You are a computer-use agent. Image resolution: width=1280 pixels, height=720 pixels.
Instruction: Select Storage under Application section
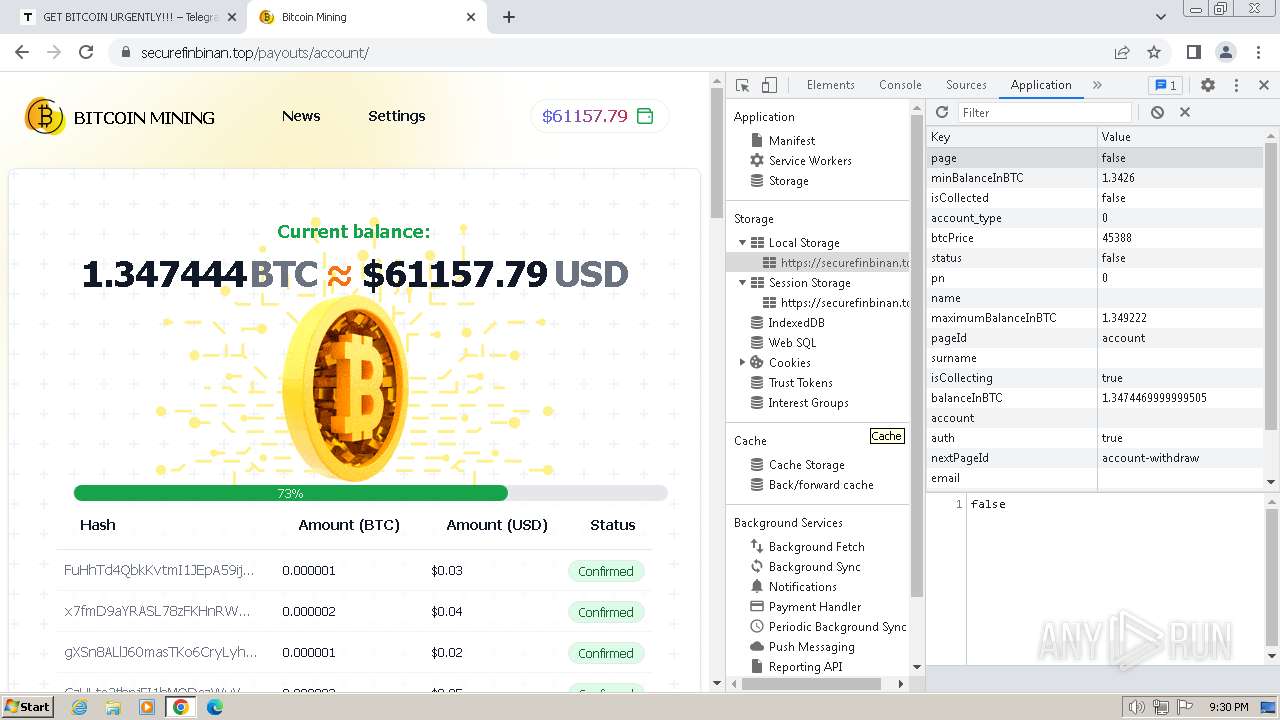788,181
